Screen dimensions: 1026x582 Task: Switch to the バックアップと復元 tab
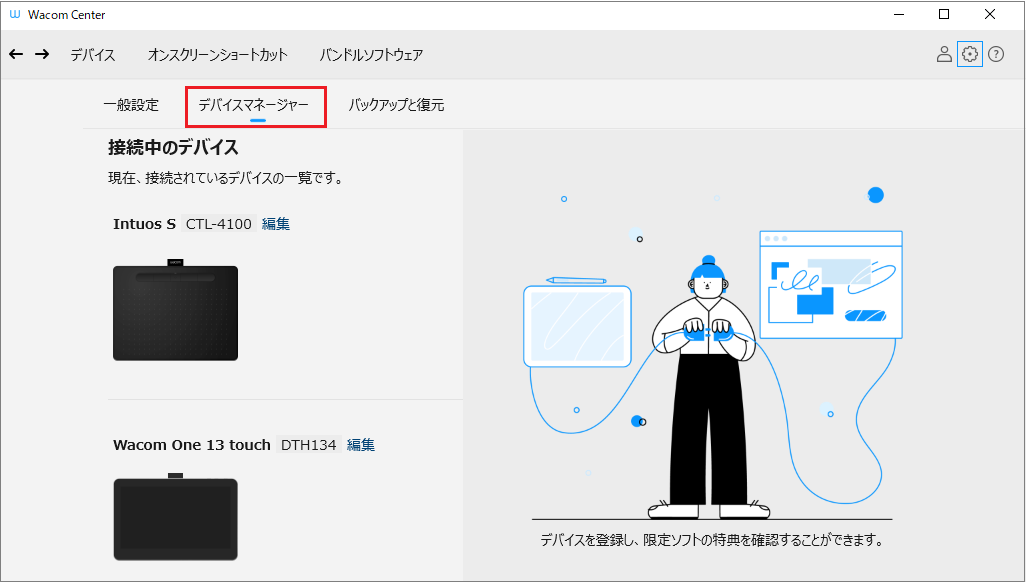397,105
